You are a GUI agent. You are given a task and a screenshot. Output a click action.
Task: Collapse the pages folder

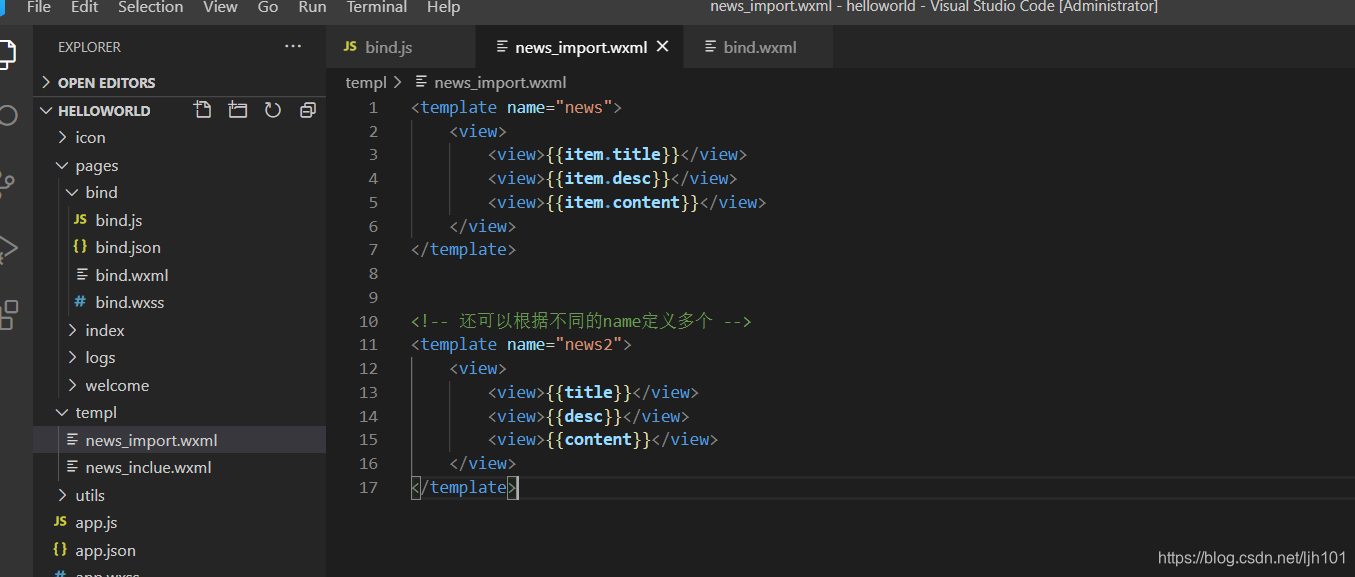pyautogui.click(x=63, y=165)
